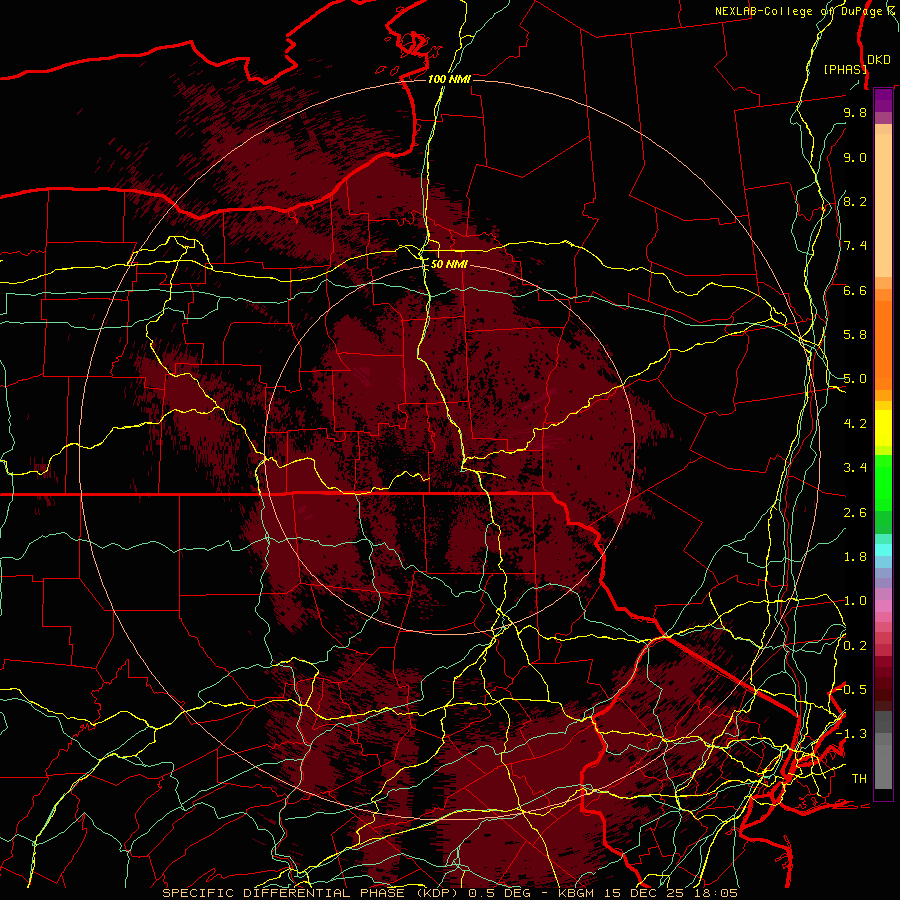Click the -1.3 legend value
Viewport: 900px width, 900px height.
[851, 734]
